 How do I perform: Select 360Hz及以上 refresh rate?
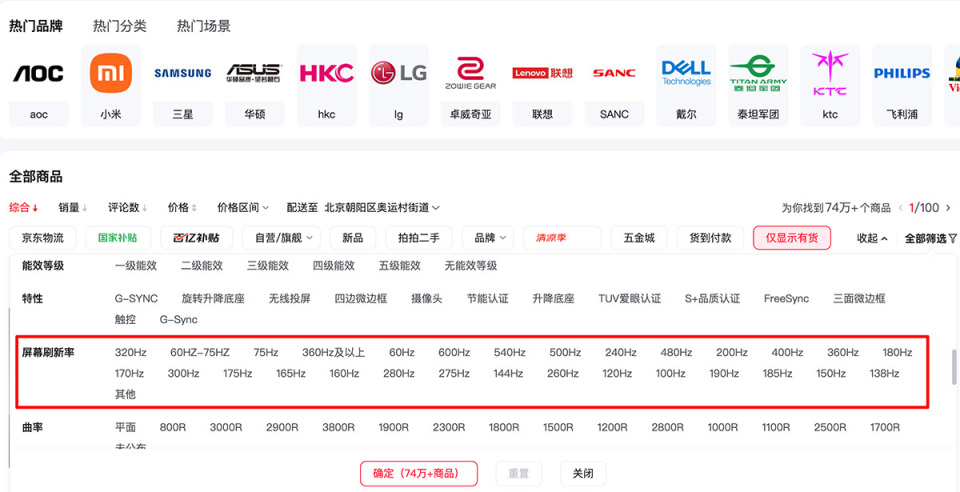334,352
